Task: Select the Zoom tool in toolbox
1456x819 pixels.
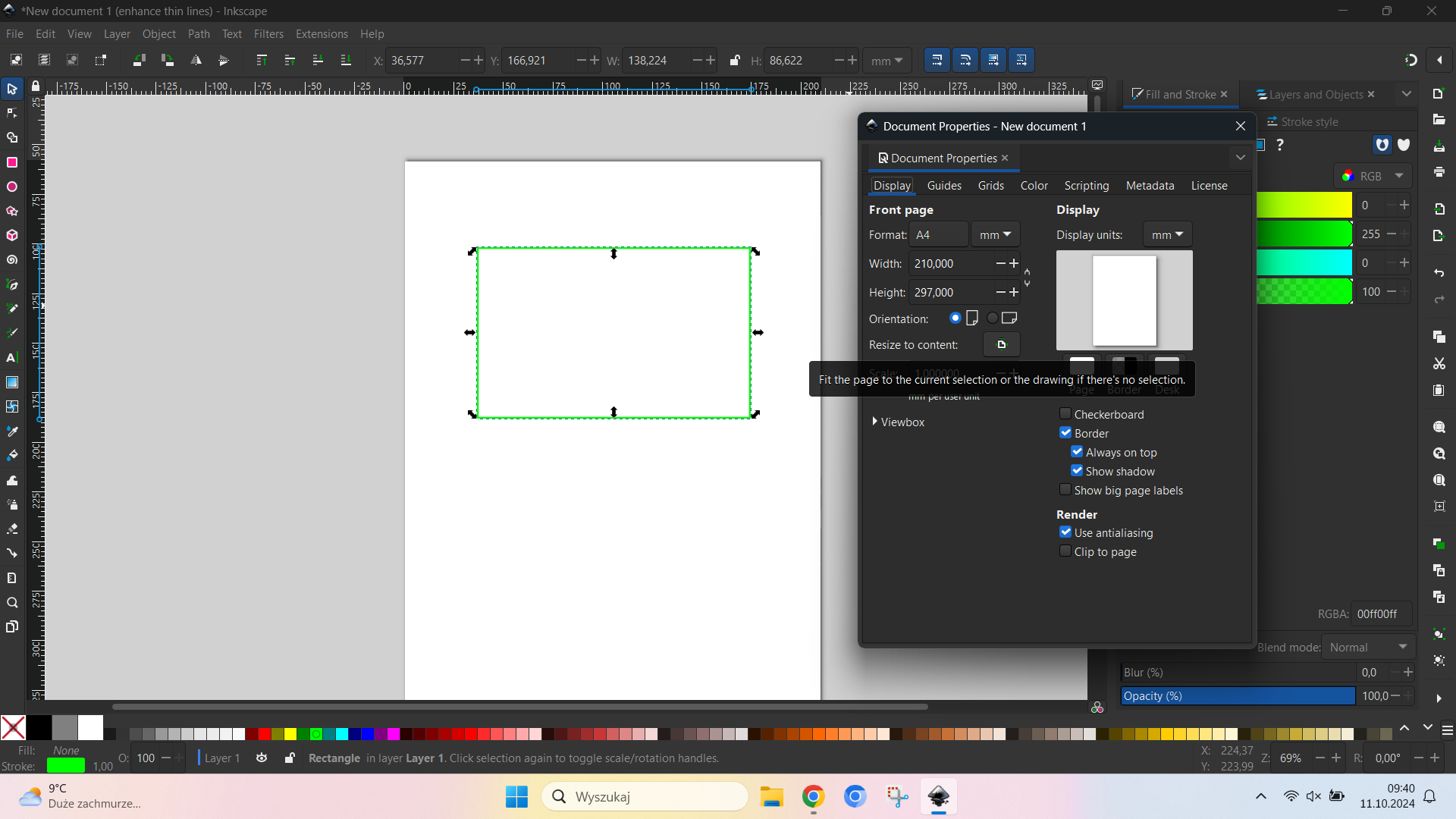Action: click(x=12, y=603)
